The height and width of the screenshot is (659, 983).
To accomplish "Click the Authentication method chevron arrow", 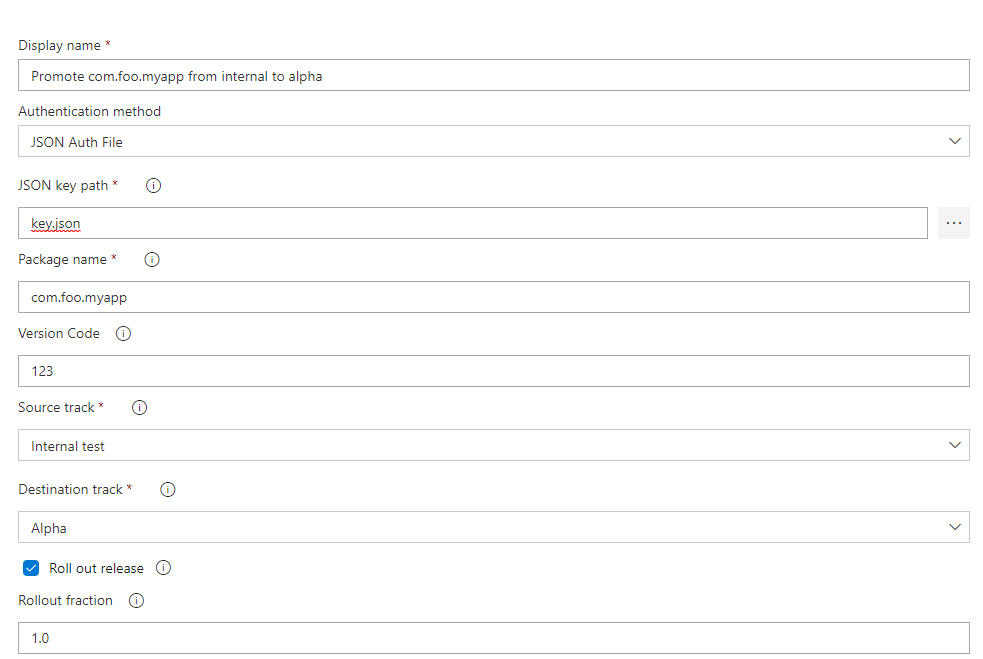I will click(x=954, y=141).
